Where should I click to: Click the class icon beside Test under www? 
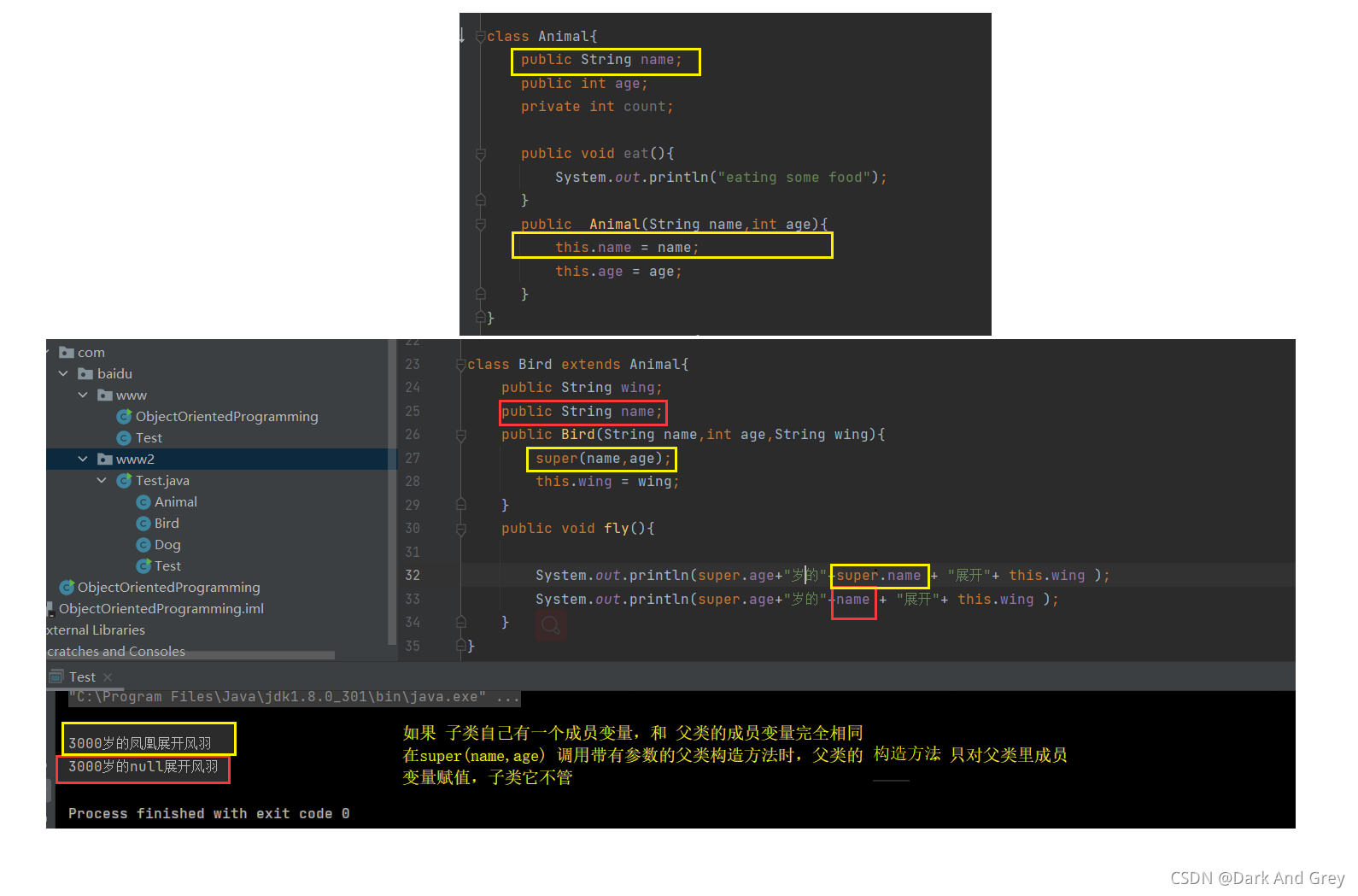[124, 438]
